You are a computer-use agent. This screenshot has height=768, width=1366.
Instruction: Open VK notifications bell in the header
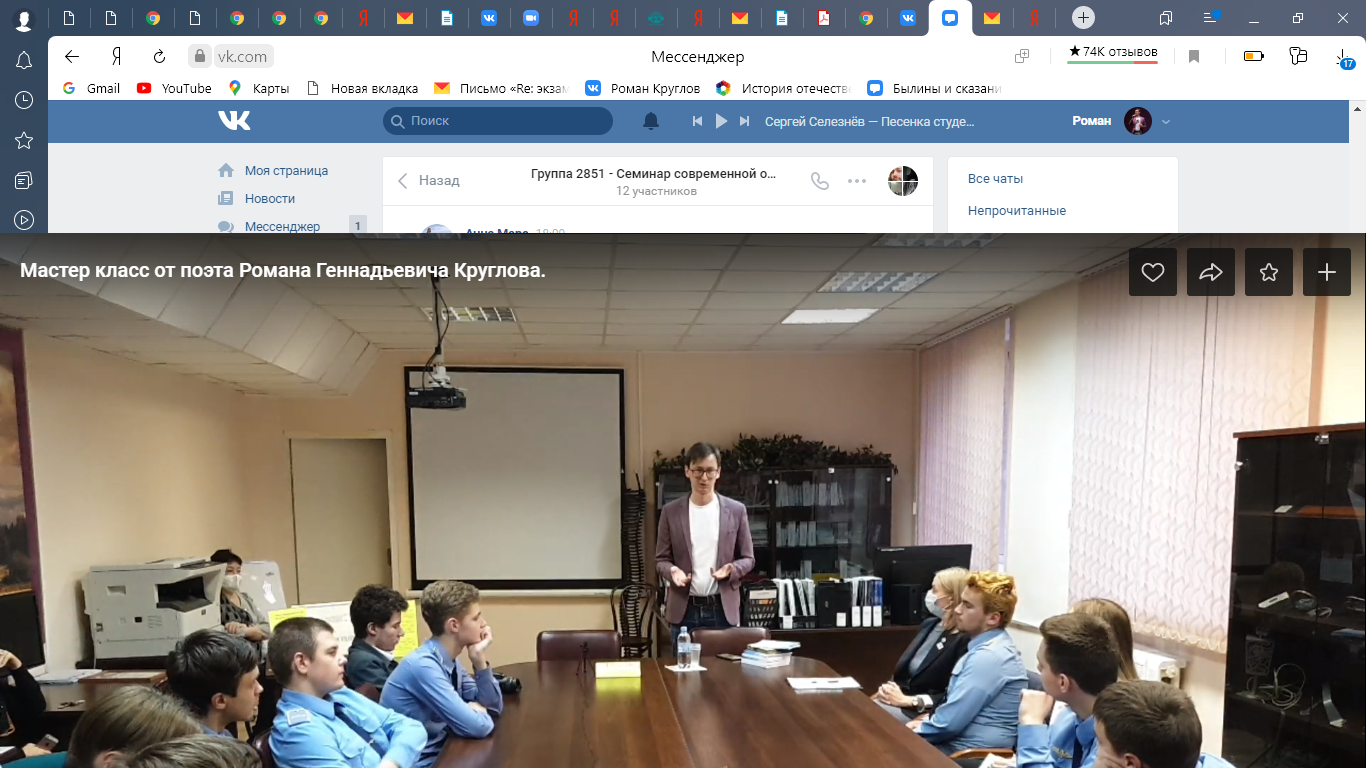[x=651, y=121]
